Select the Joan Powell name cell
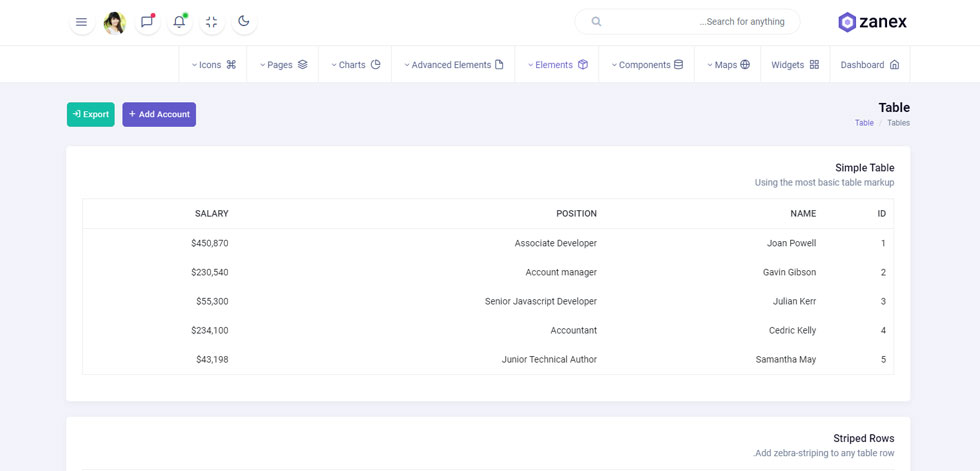This screenshot has width=980, height=471. pos(791,243)
